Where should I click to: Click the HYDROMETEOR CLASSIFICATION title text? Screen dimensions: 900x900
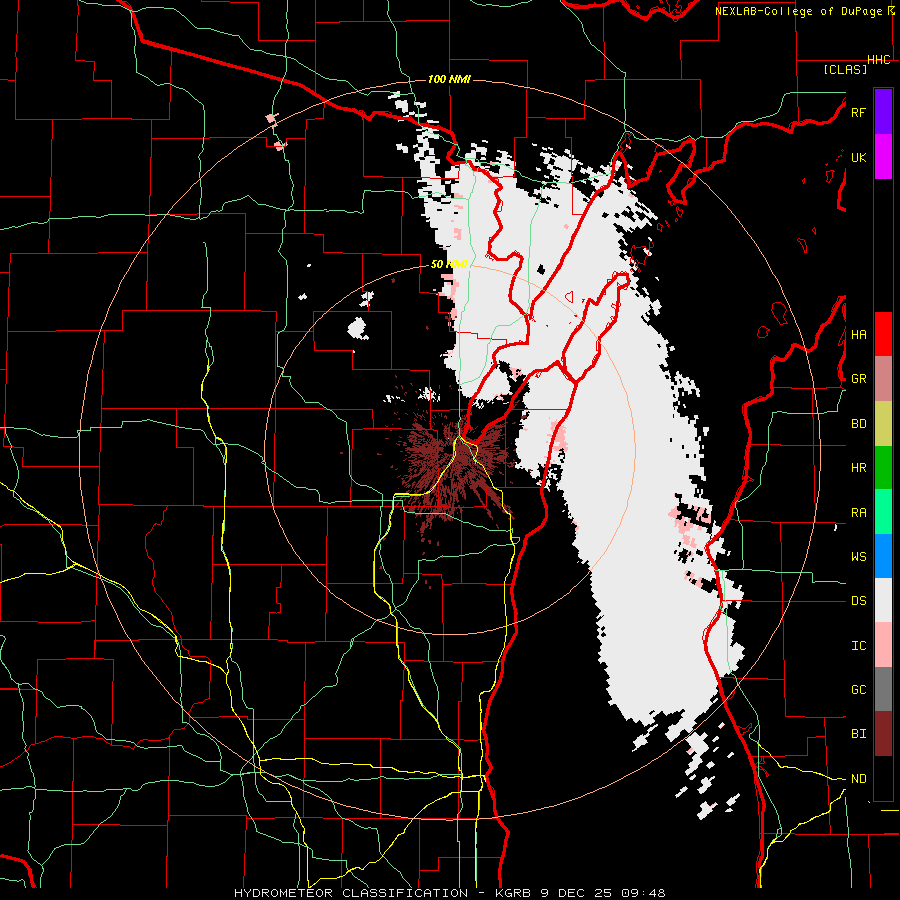(353, 893)
